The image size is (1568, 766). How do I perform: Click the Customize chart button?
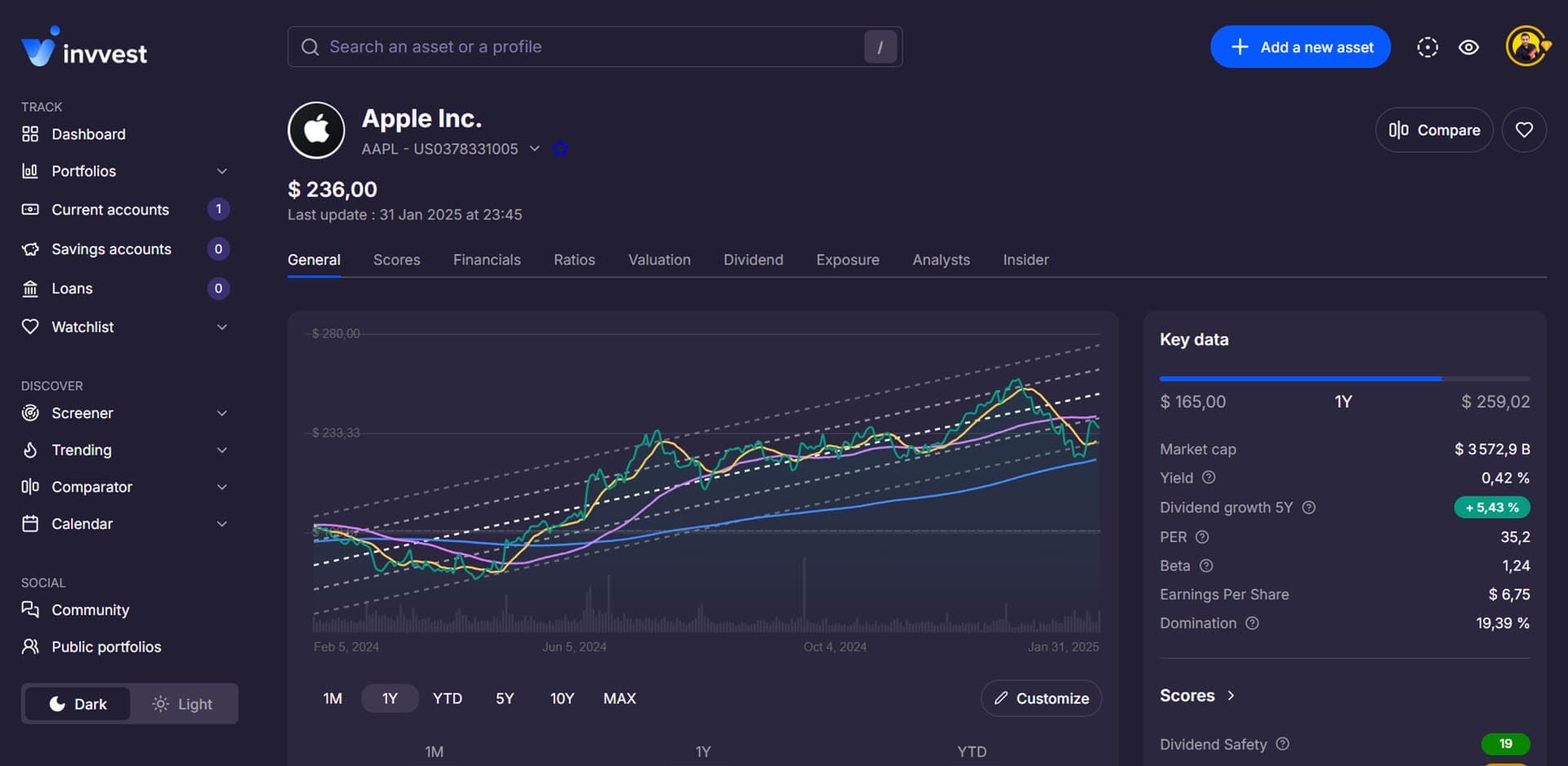1041,698
